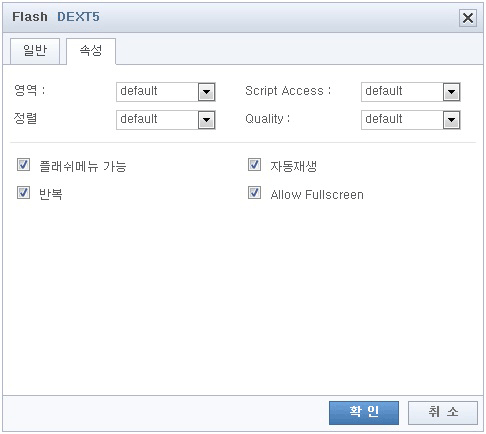Disable the 자동재생 checkbox

pyautogui.click(x=254, y=165)
